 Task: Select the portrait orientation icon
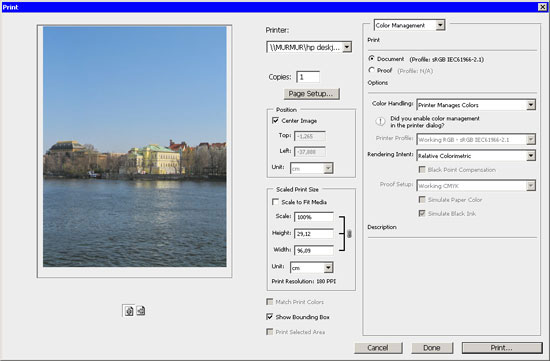[129, 311]
